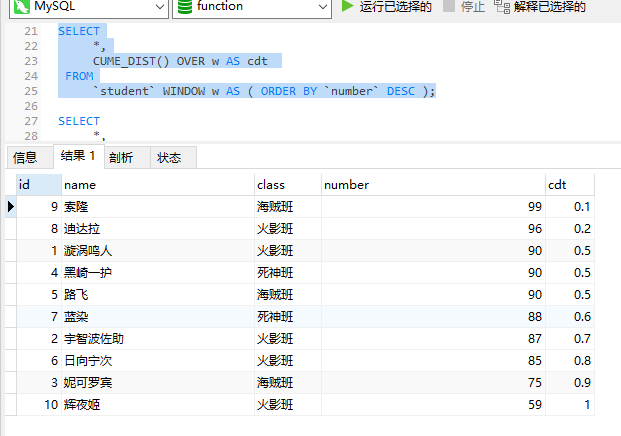Open the function database dropdown
This screenshot has height=436, width=621.
pyautogui.click(x=252, y=7)
